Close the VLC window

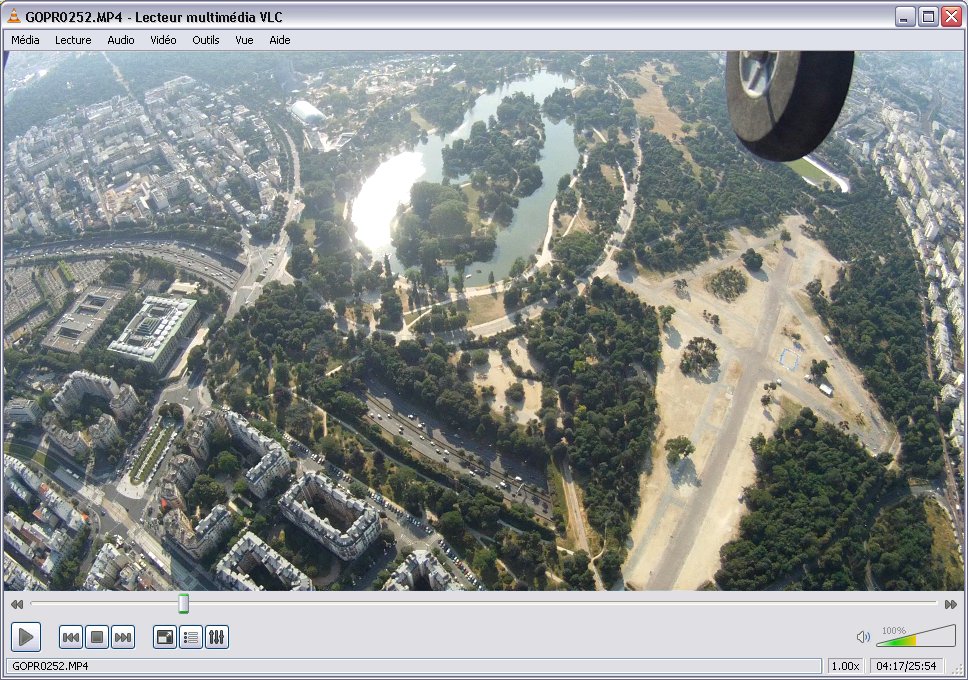pyautogui.click(x=951, y=16)
